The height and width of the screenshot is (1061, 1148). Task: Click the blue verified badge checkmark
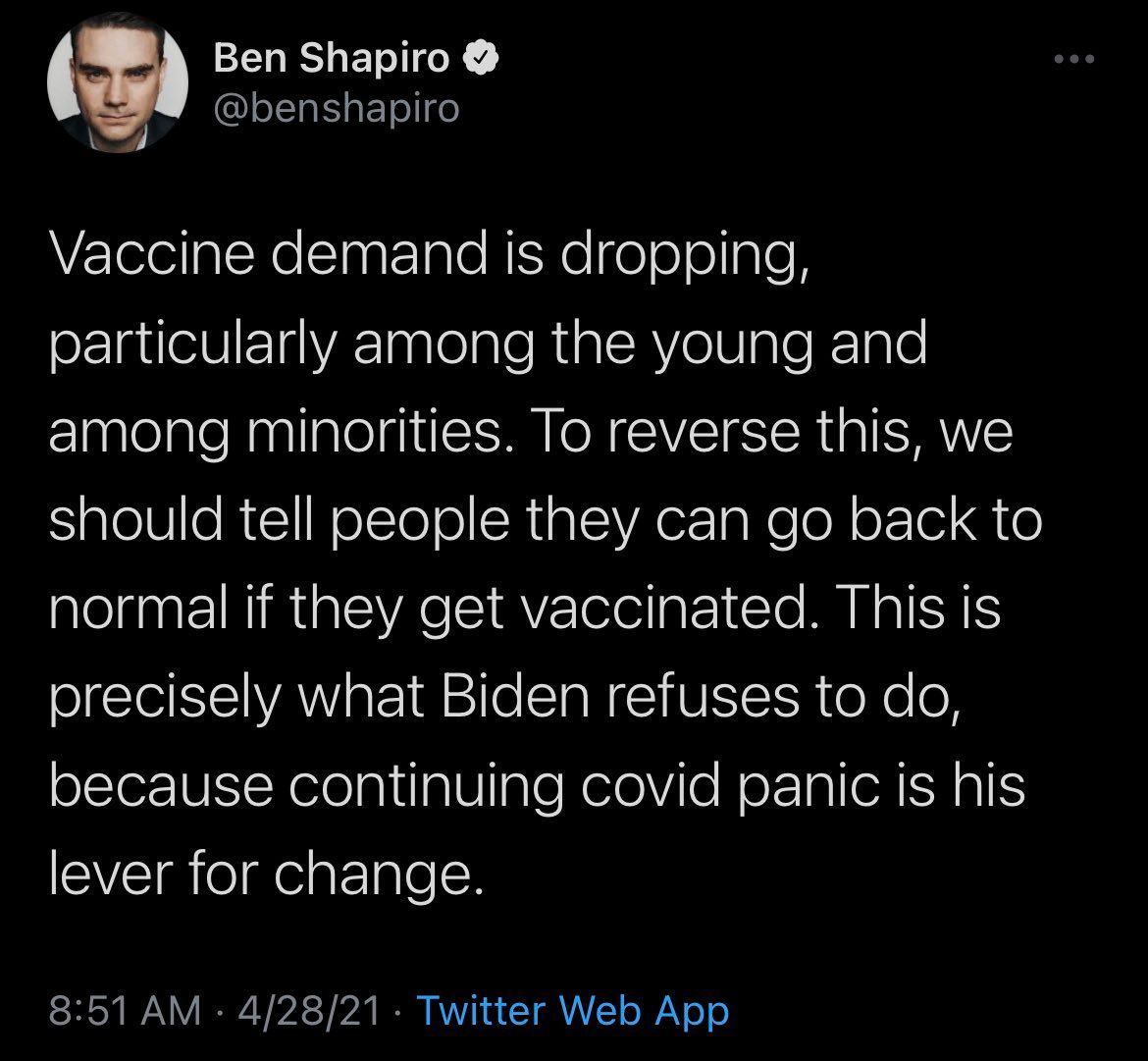point(477,60)
